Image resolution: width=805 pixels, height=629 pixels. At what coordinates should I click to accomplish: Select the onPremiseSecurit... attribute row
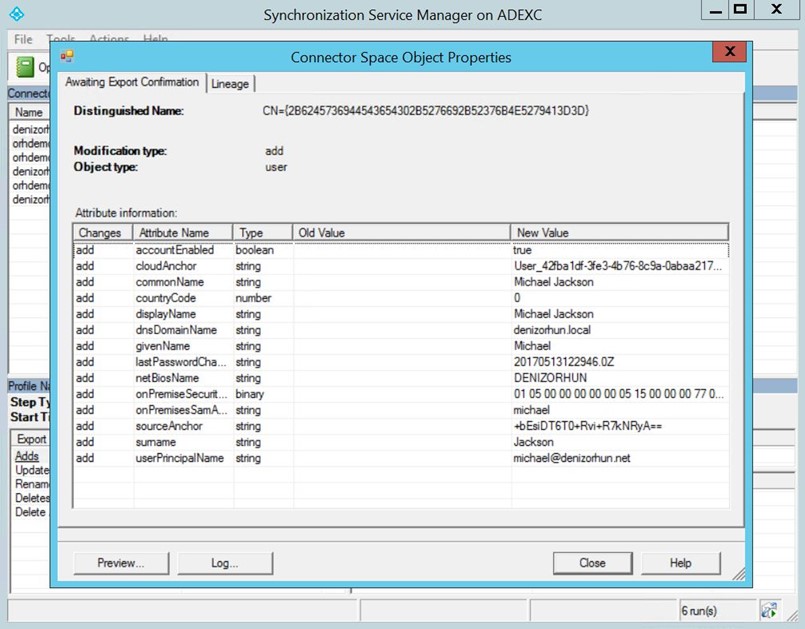point(400,394)
